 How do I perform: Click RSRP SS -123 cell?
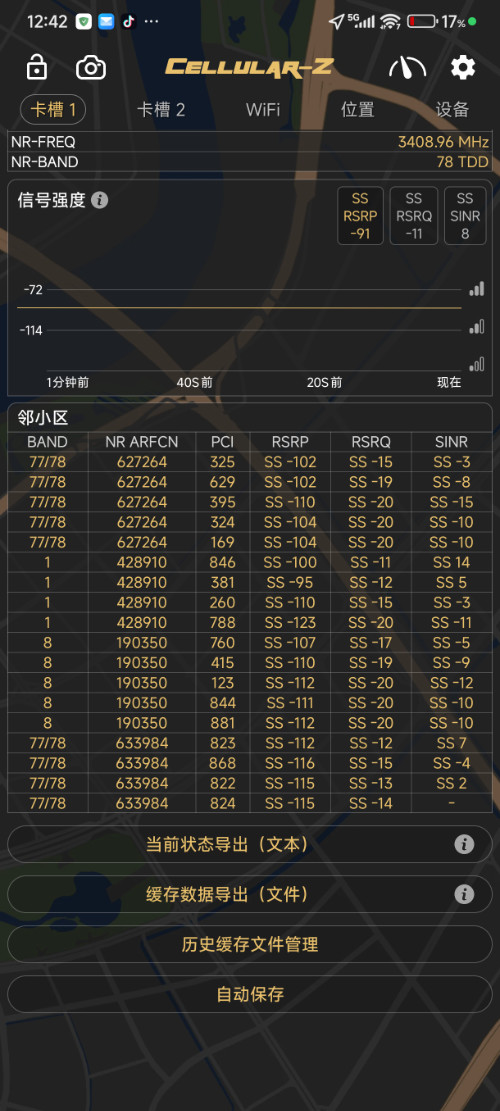point(290,623)
